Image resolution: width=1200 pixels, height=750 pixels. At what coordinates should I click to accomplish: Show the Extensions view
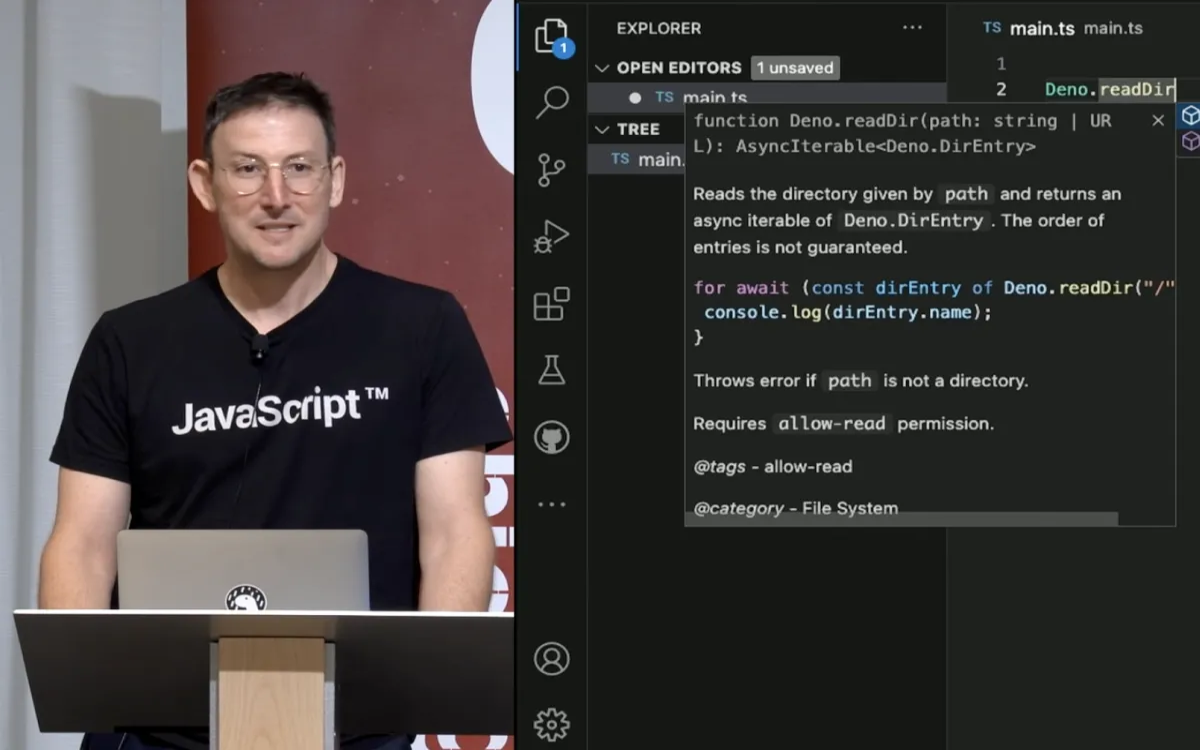coord(551,304)
